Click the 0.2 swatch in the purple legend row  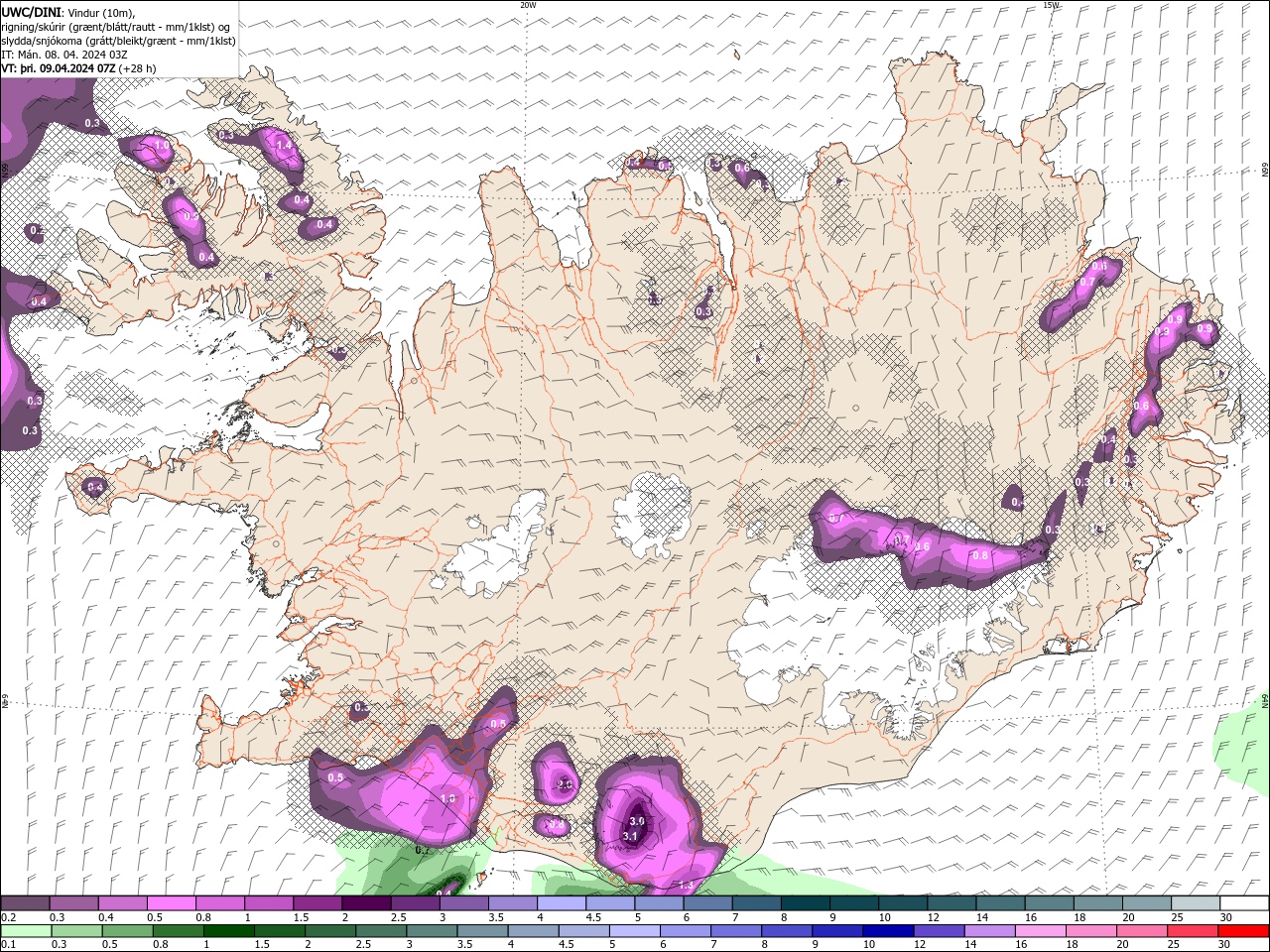[x=25, y=903]
